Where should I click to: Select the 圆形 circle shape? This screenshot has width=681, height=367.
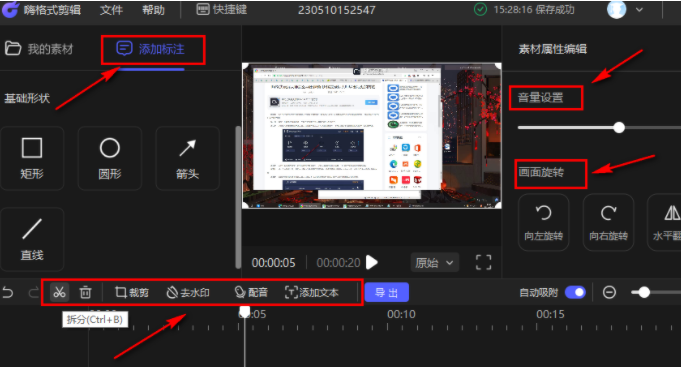click(x=109, y=158)
